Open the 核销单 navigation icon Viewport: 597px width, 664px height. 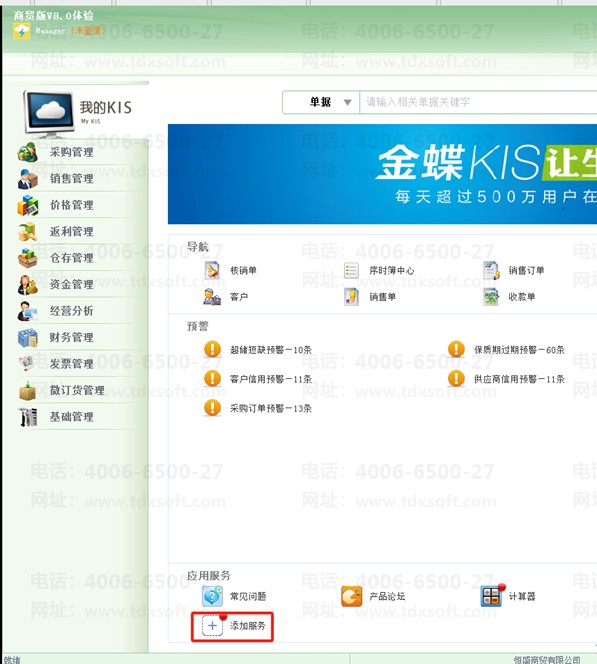[x=212, y=271]
